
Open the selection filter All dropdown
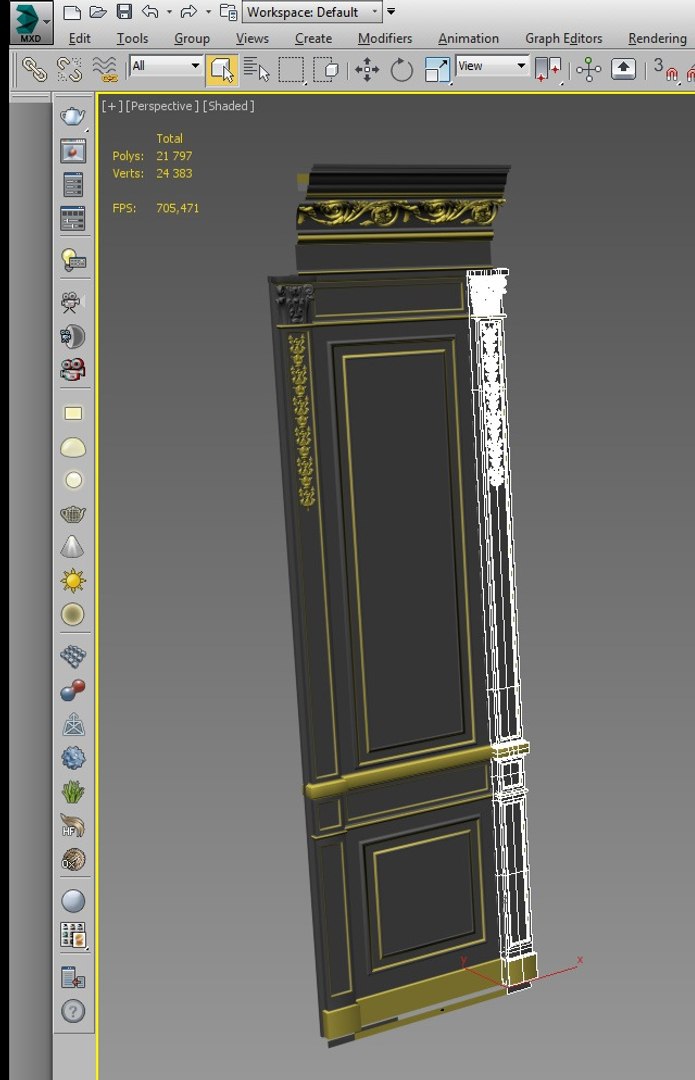(165, 66)
